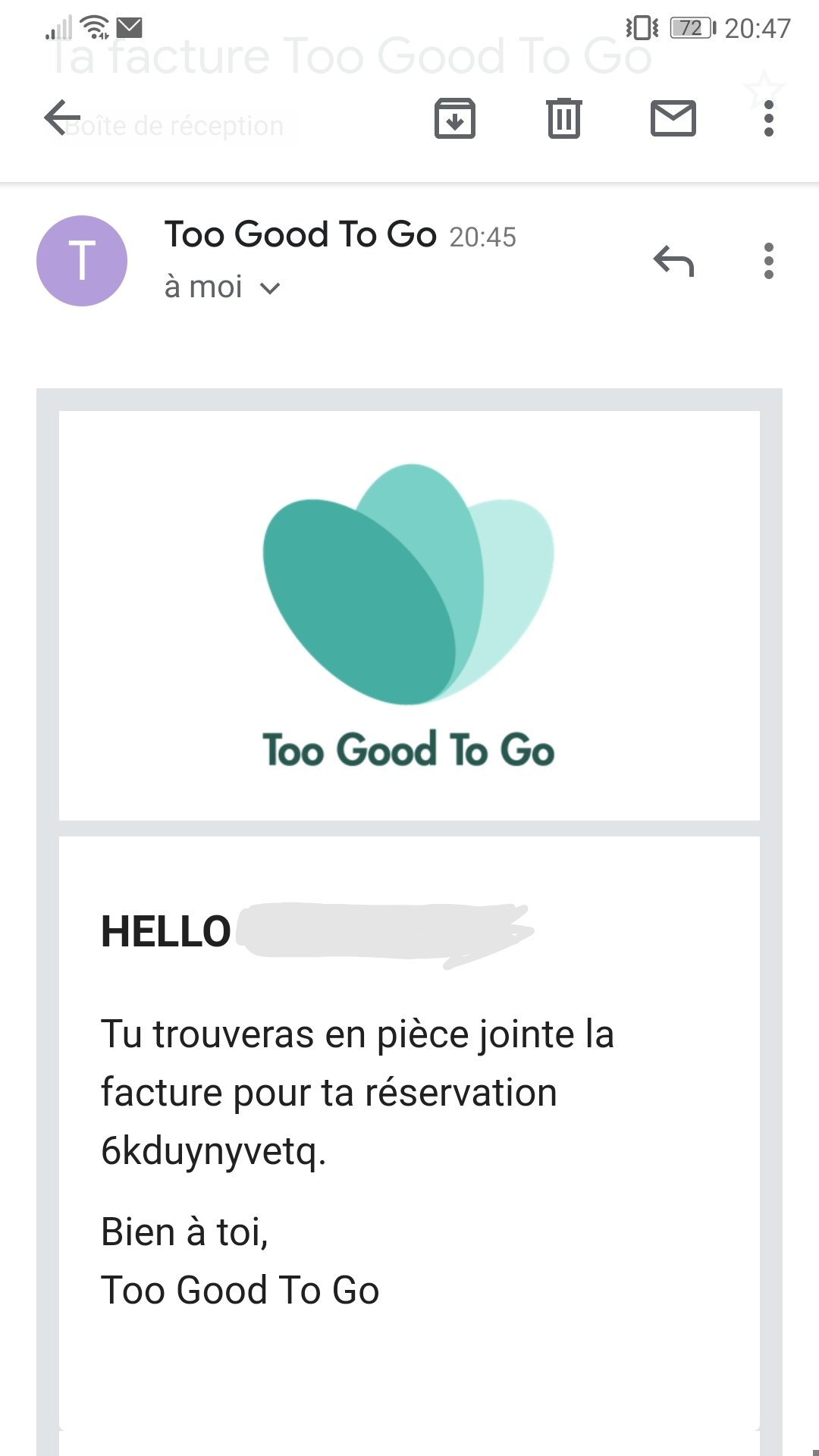Image resolution: width=819 pixels, height=1456 pixels.
Task: Mark email as unread with envelope icon
Action: pos(673,118)
